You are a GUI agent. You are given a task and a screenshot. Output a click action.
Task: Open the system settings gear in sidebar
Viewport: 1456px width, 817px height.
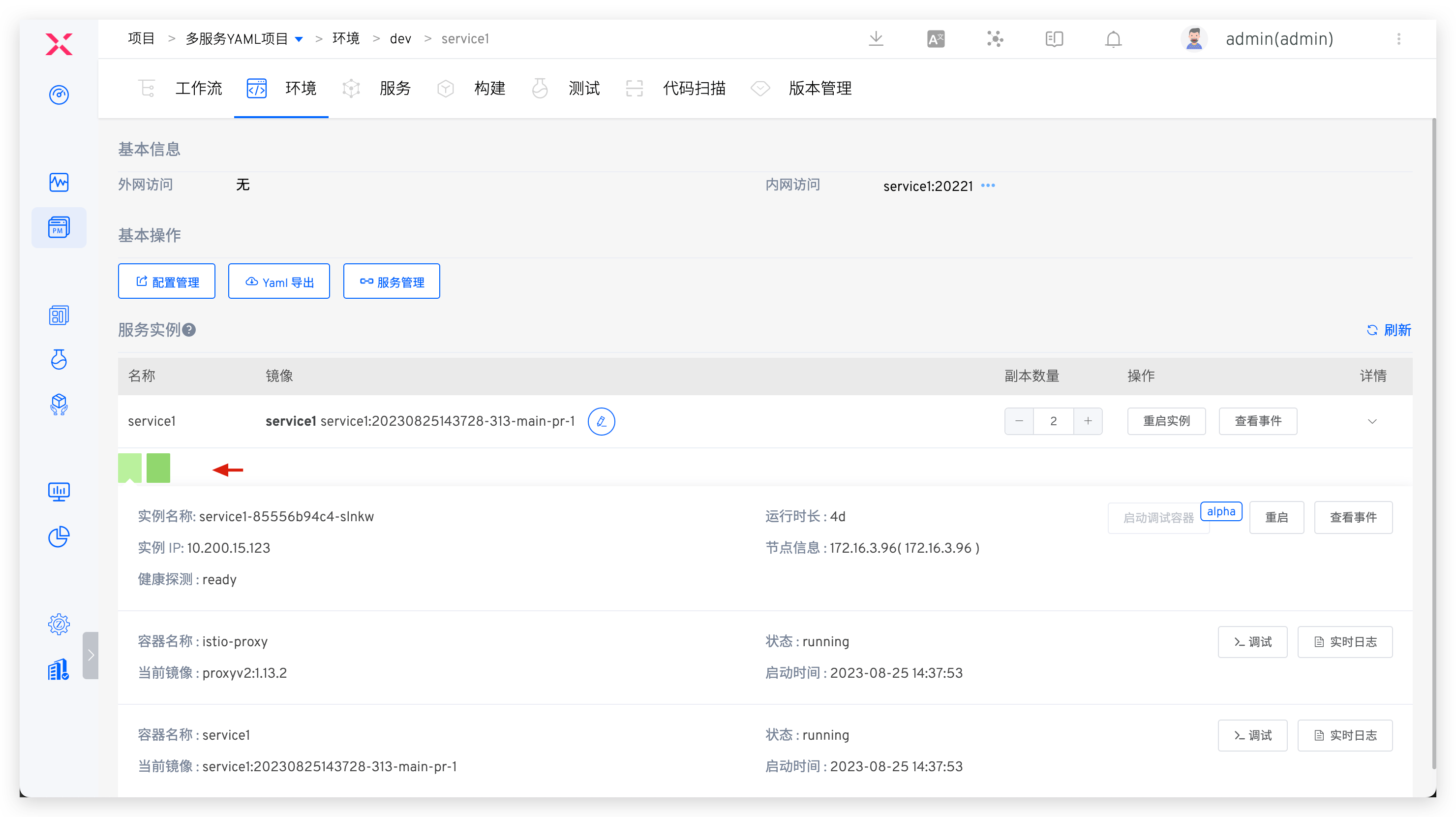pyautogui.click(x=59, y=624)
